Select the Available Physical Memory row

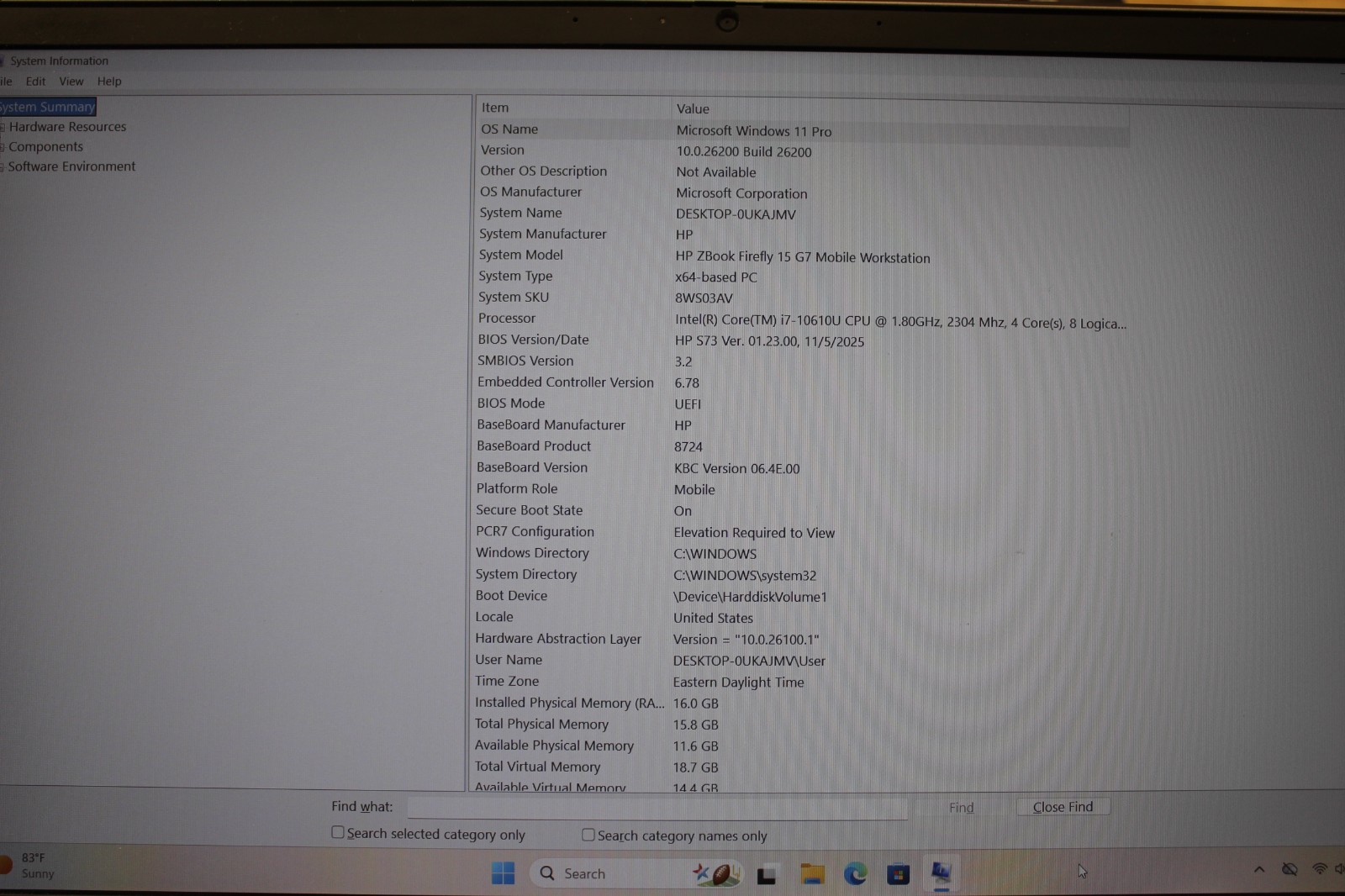803,746
